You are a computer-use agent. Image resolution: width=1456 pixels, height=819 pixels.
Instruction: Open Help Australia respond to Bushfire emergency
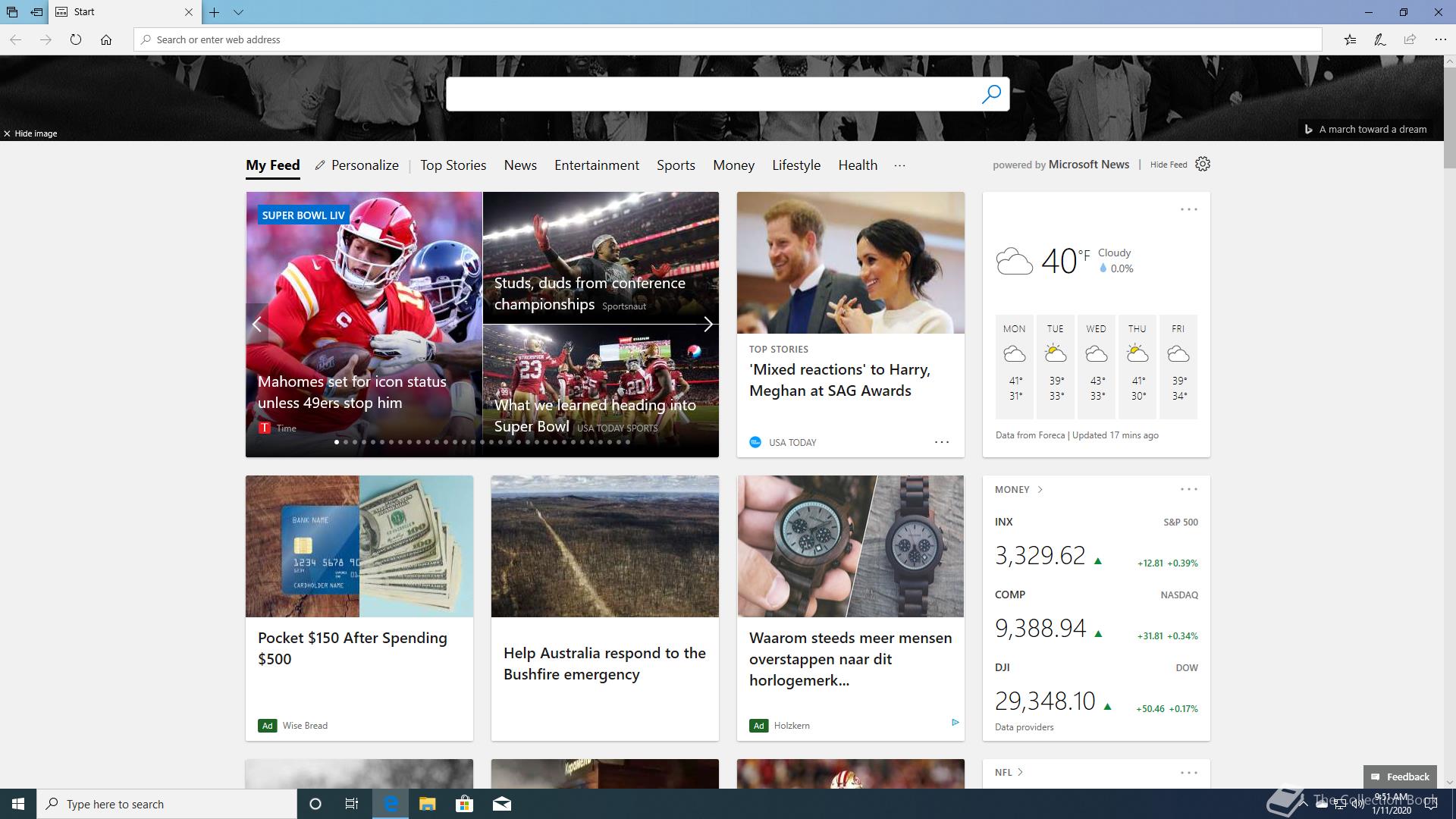coord(604,664)
